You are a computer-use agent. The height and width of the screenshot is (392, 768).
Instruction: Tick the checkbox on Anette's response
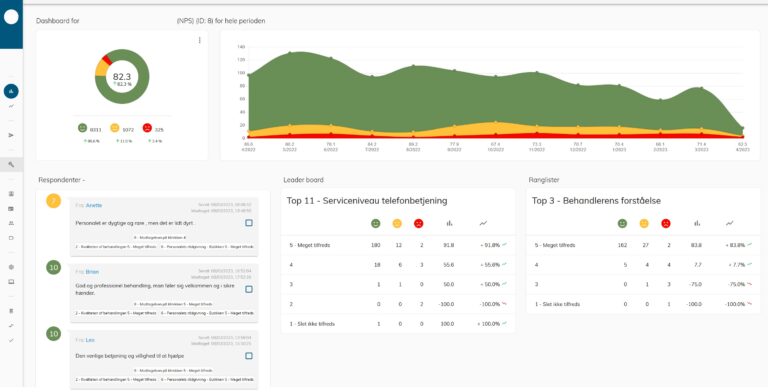pyautogui.click(x=249, y=223)
